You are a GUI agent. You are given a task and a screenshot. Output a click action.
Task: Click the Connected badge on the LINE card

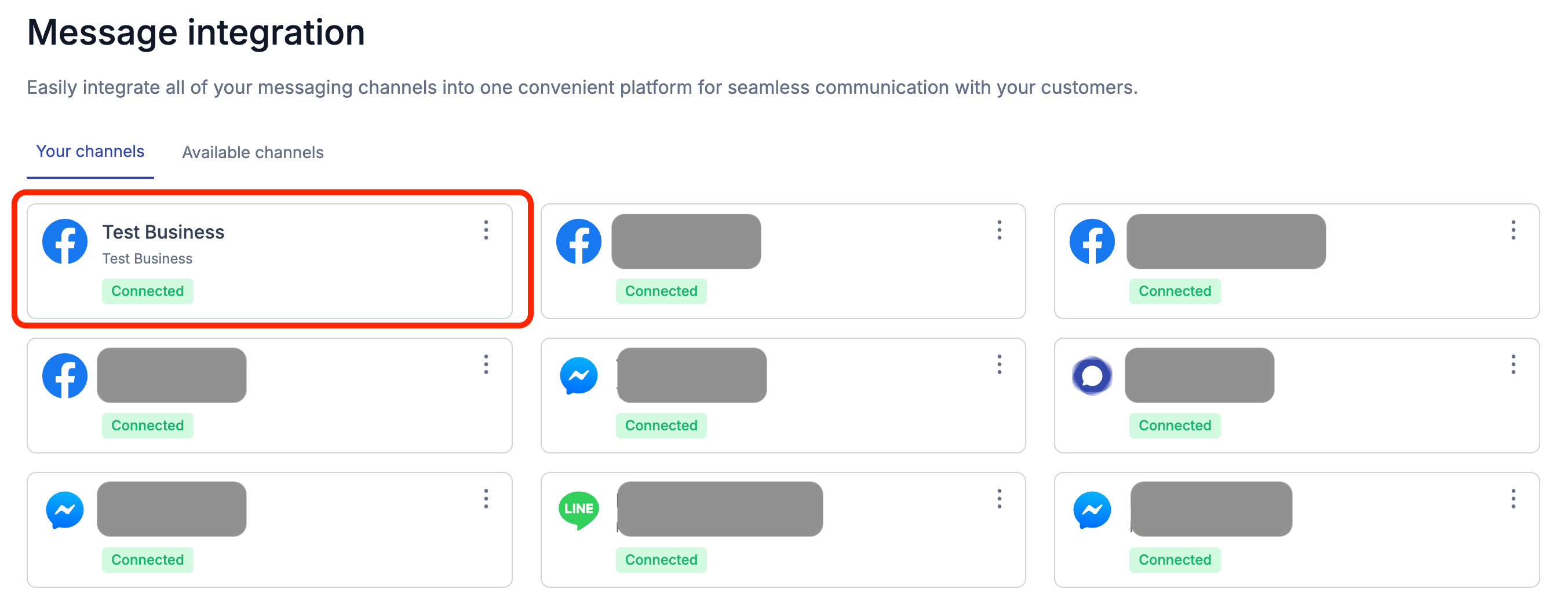click(x=661, y=560)
